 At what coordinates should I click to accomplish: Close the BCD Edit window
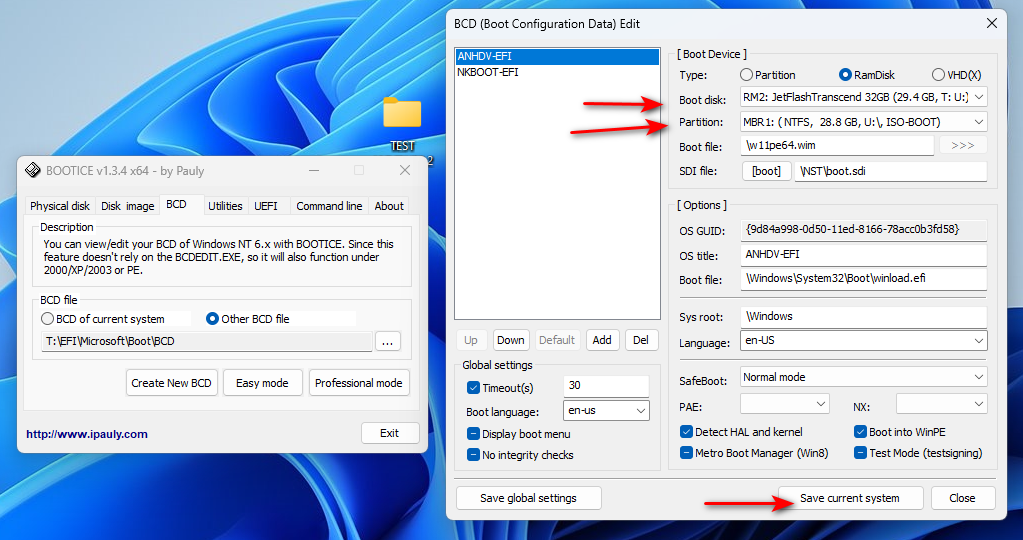tap(992, 23)
